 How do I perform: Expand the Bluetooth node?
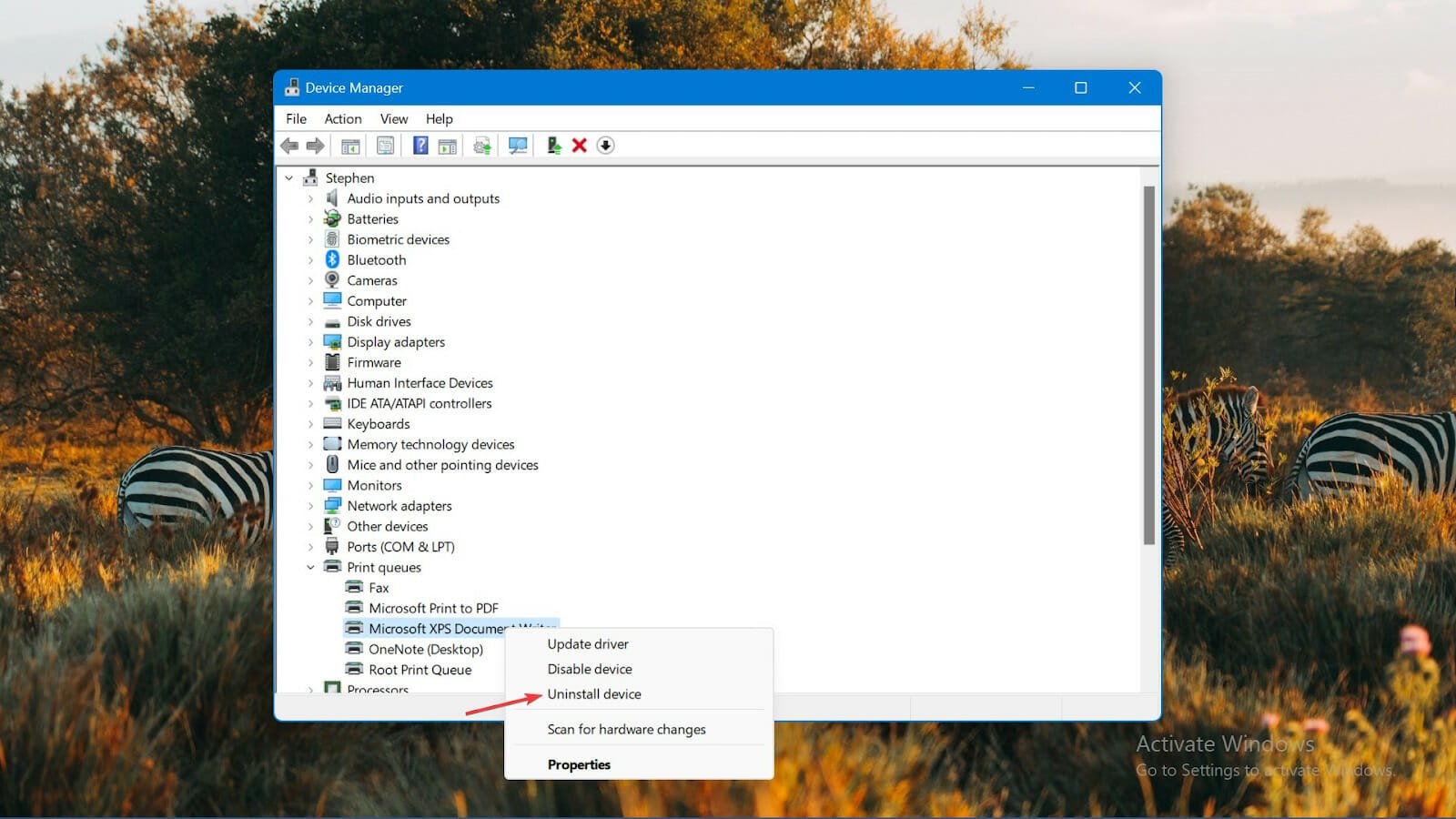pyautogui.click(x=310, y=260)
